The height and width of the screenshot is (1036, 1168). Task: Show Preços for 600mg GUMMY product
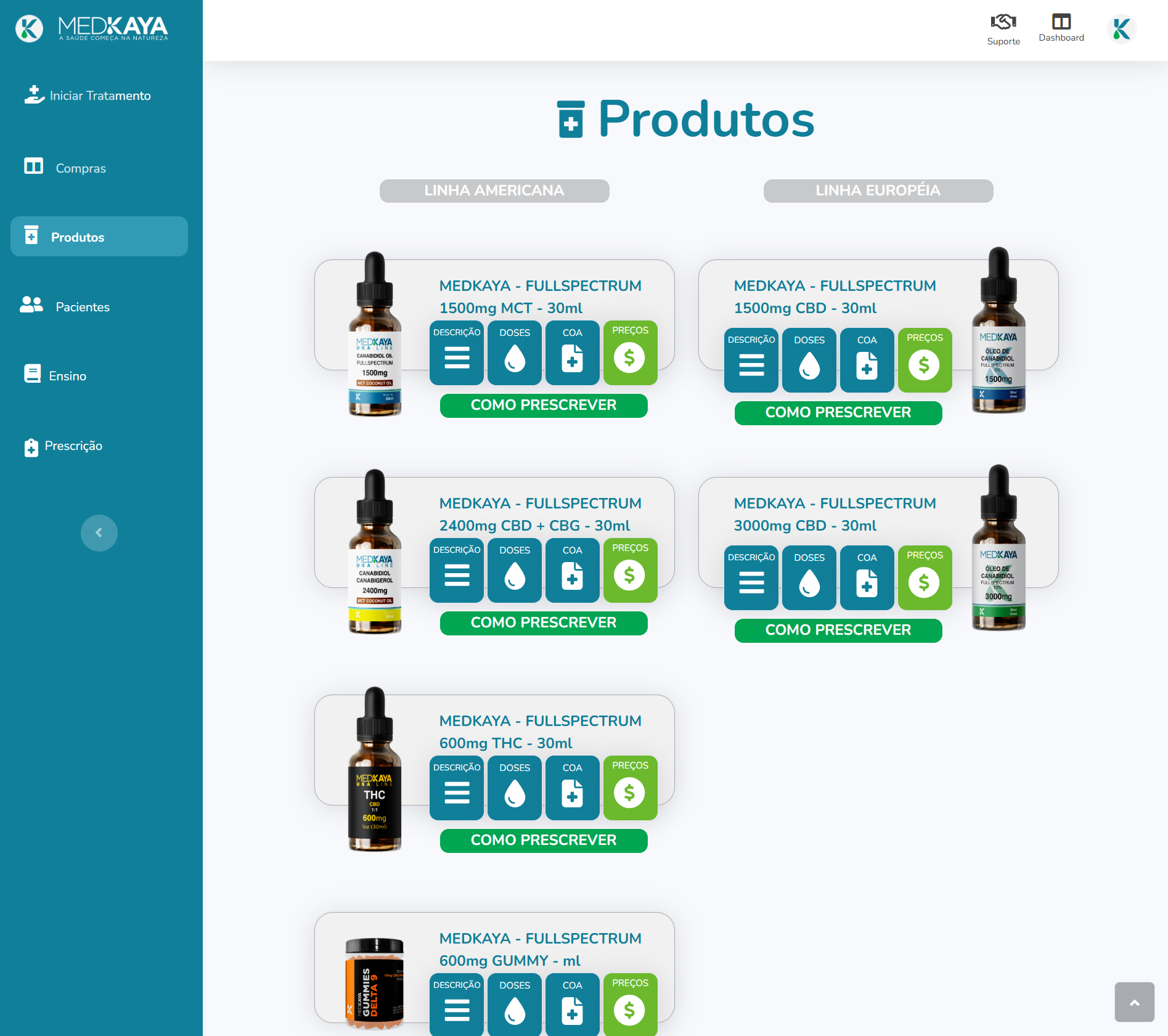coord(631,1005)
